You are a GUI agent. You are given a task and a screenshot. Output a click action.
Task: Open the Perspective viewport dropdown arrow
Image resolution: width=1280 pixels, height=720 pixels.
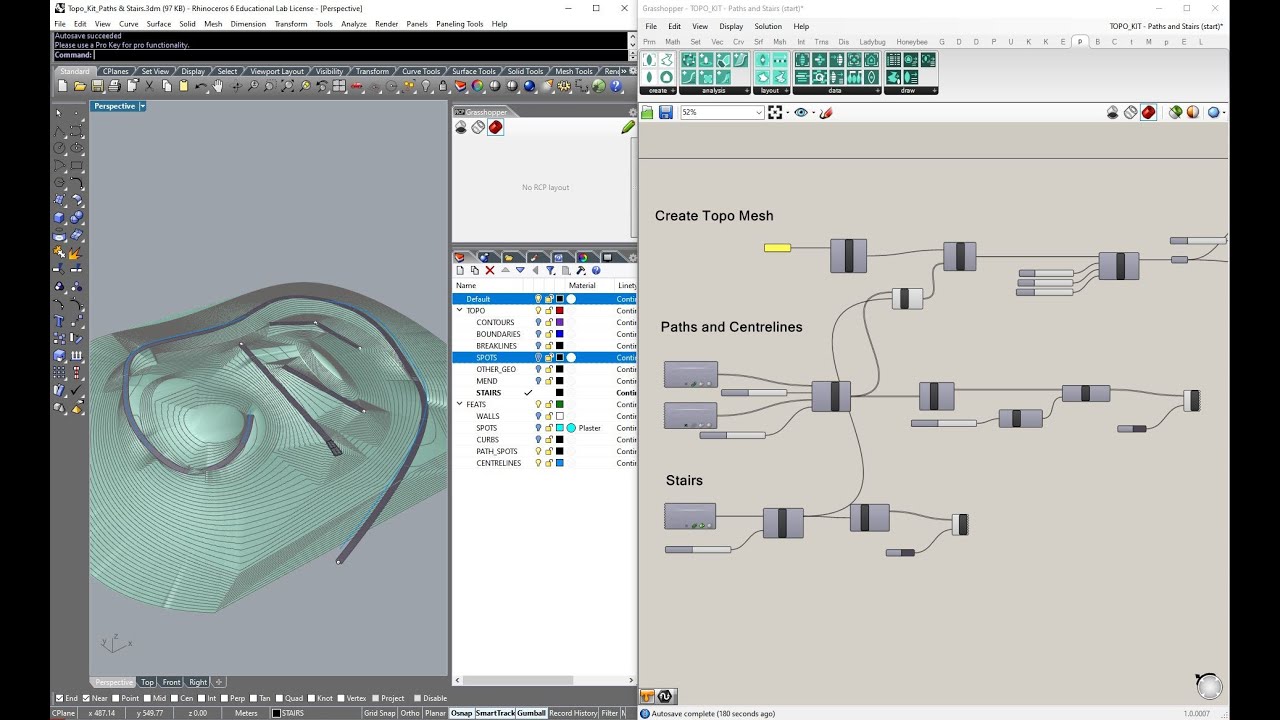142,106
